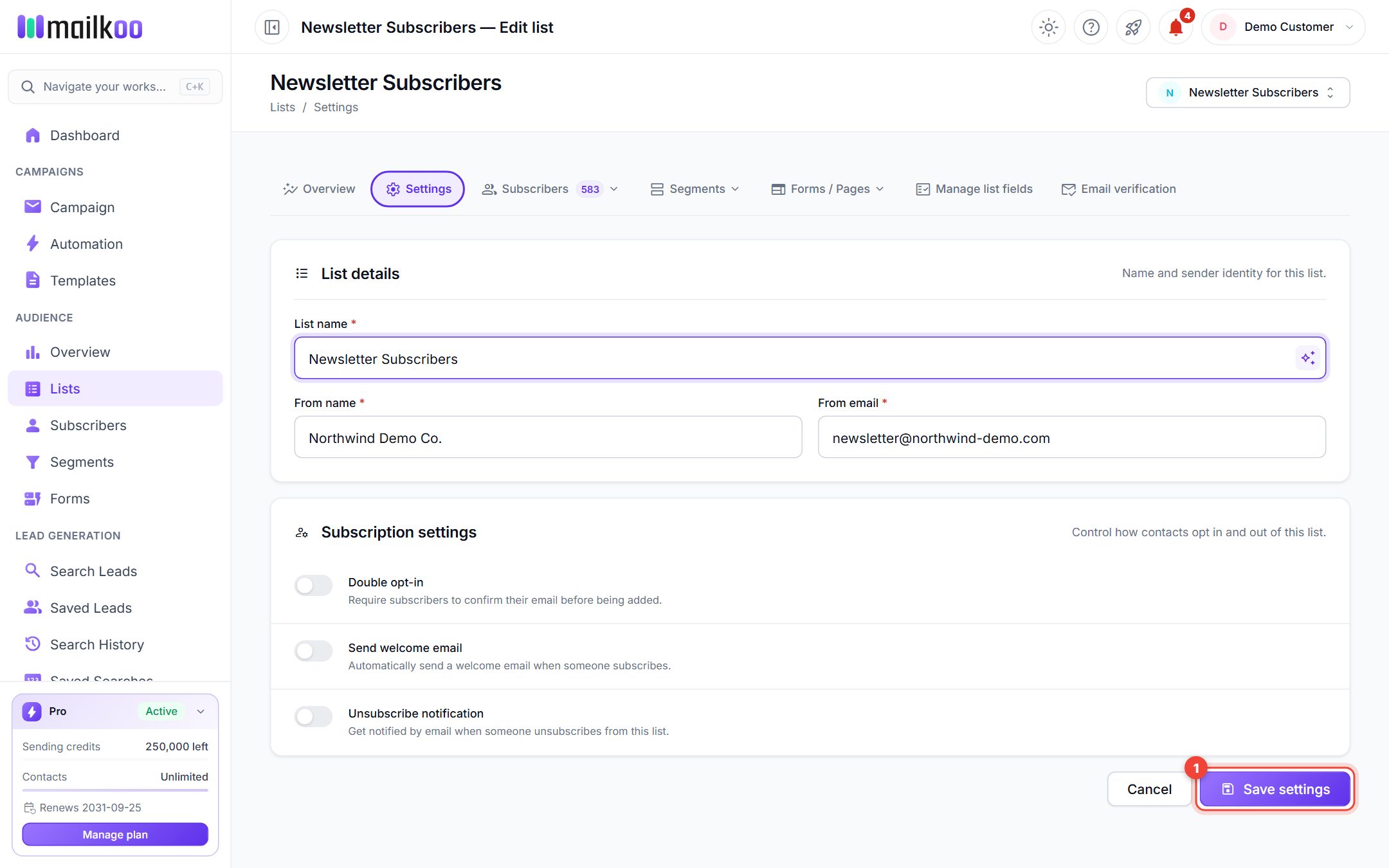1389x868 pixels.
Task: Open Manage list fields tab
Action: [x=974, y=189]
